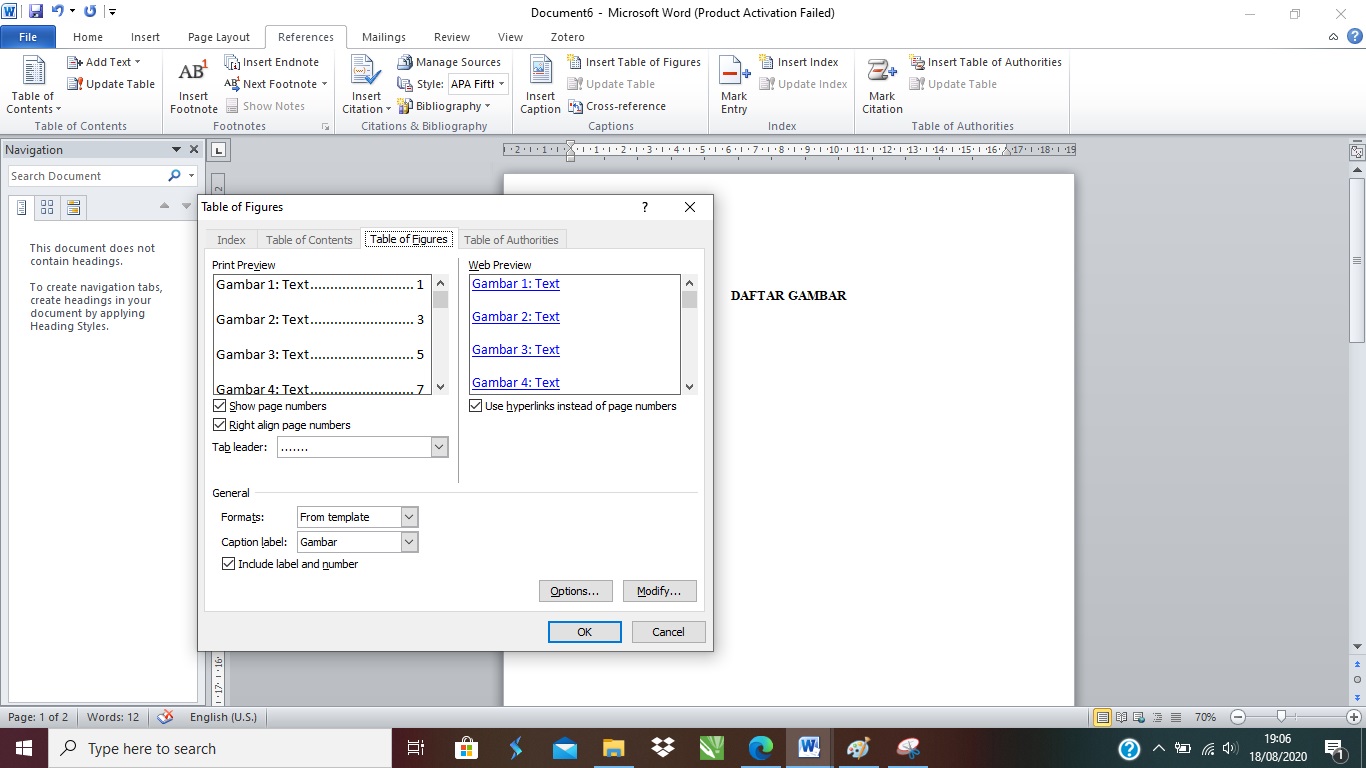Click the Modify button

[x=659, y=591]
